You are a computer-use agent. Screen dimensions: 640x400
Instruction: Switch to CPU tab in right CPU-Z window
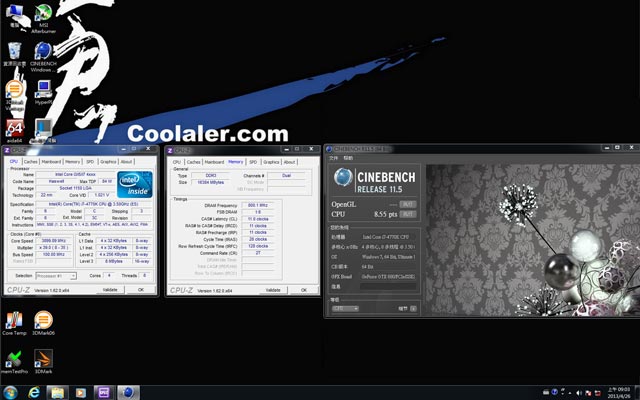pos(177,162)
